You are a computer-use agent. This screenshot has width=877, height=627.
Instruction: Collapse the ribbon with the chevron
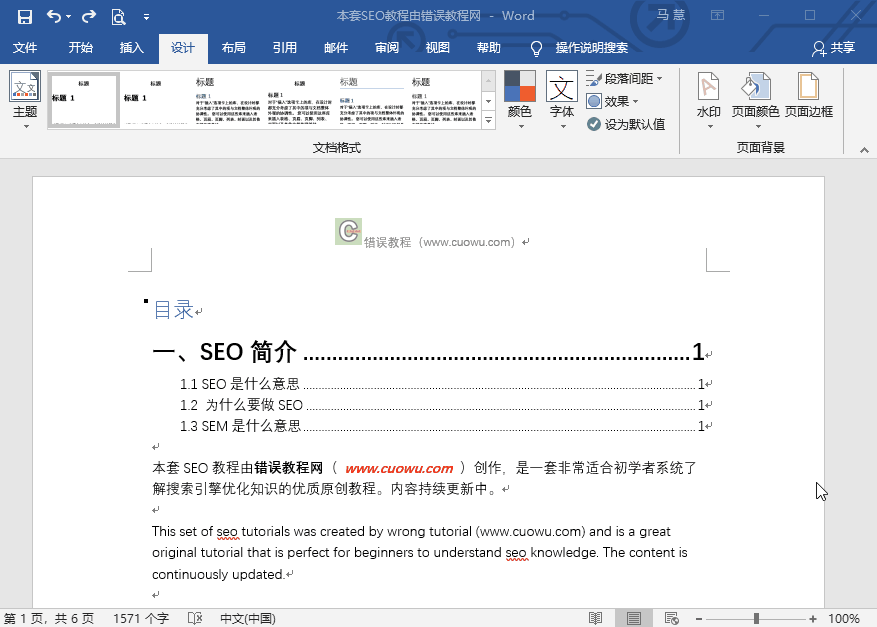[x=864, y=150]
